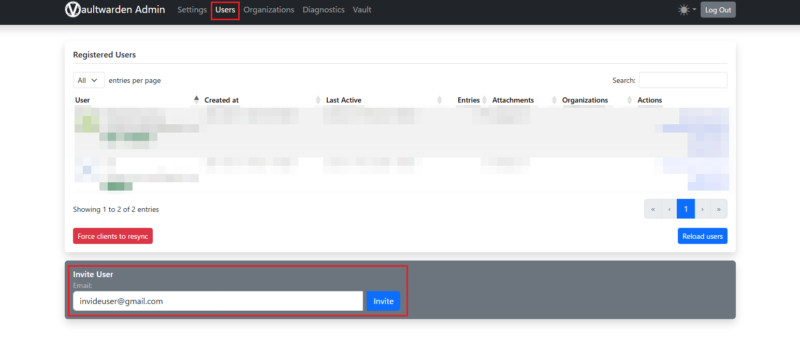Sort by Created at column arrows
This screenshot has width=800, height=361.
pos(318,100)
